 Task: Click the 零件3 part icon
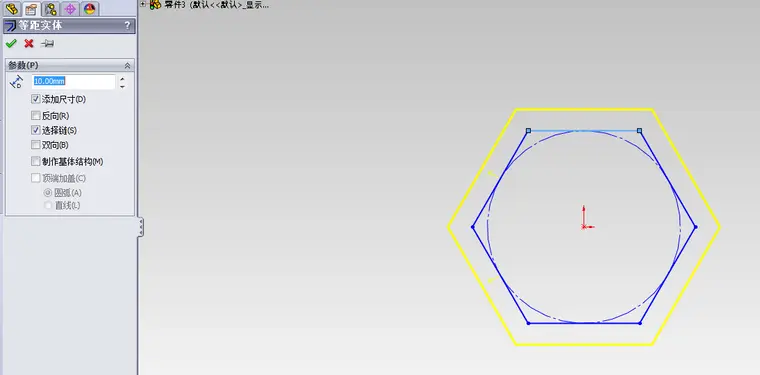coord(155,5)
